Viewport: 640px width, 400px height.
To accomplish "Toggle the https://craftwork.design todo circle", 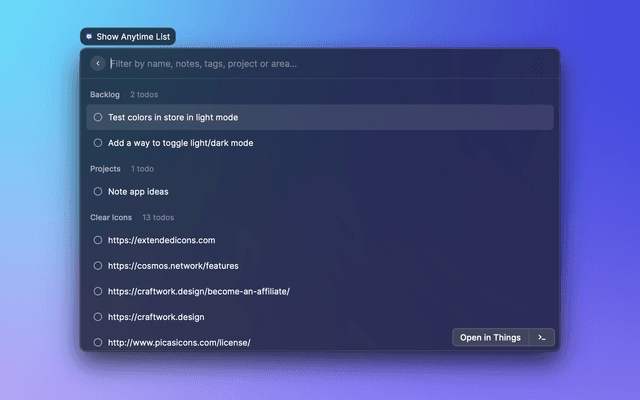I will click(x=98, y=316).
